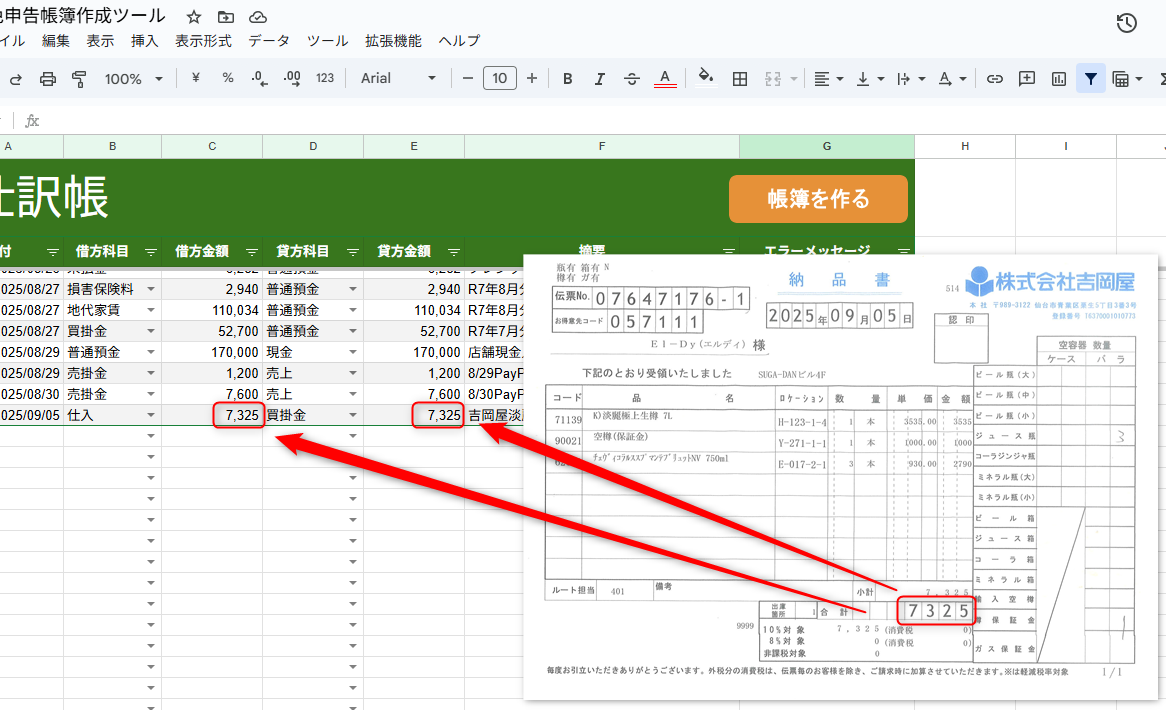Screen dimensions: 1166x710
Task: Disable the active filter toggle
Action: pos(1090,78)
